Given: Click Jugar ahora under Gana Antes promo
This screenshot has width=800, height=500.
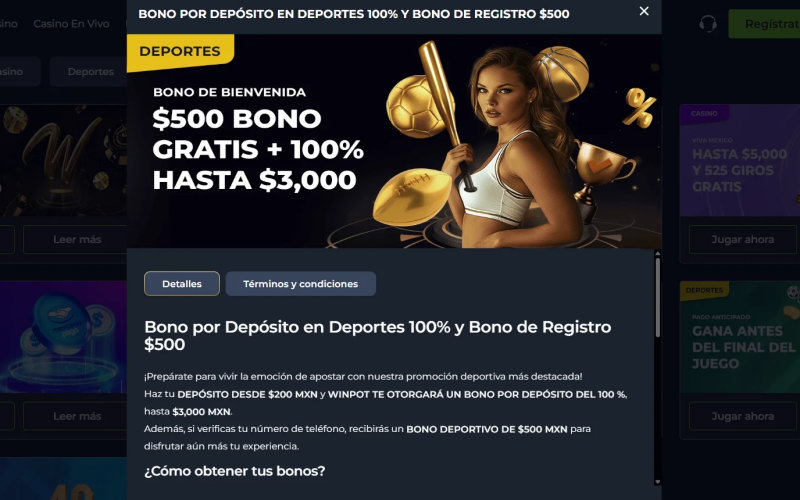Looking at the screenshot, I should coord(742,416).
